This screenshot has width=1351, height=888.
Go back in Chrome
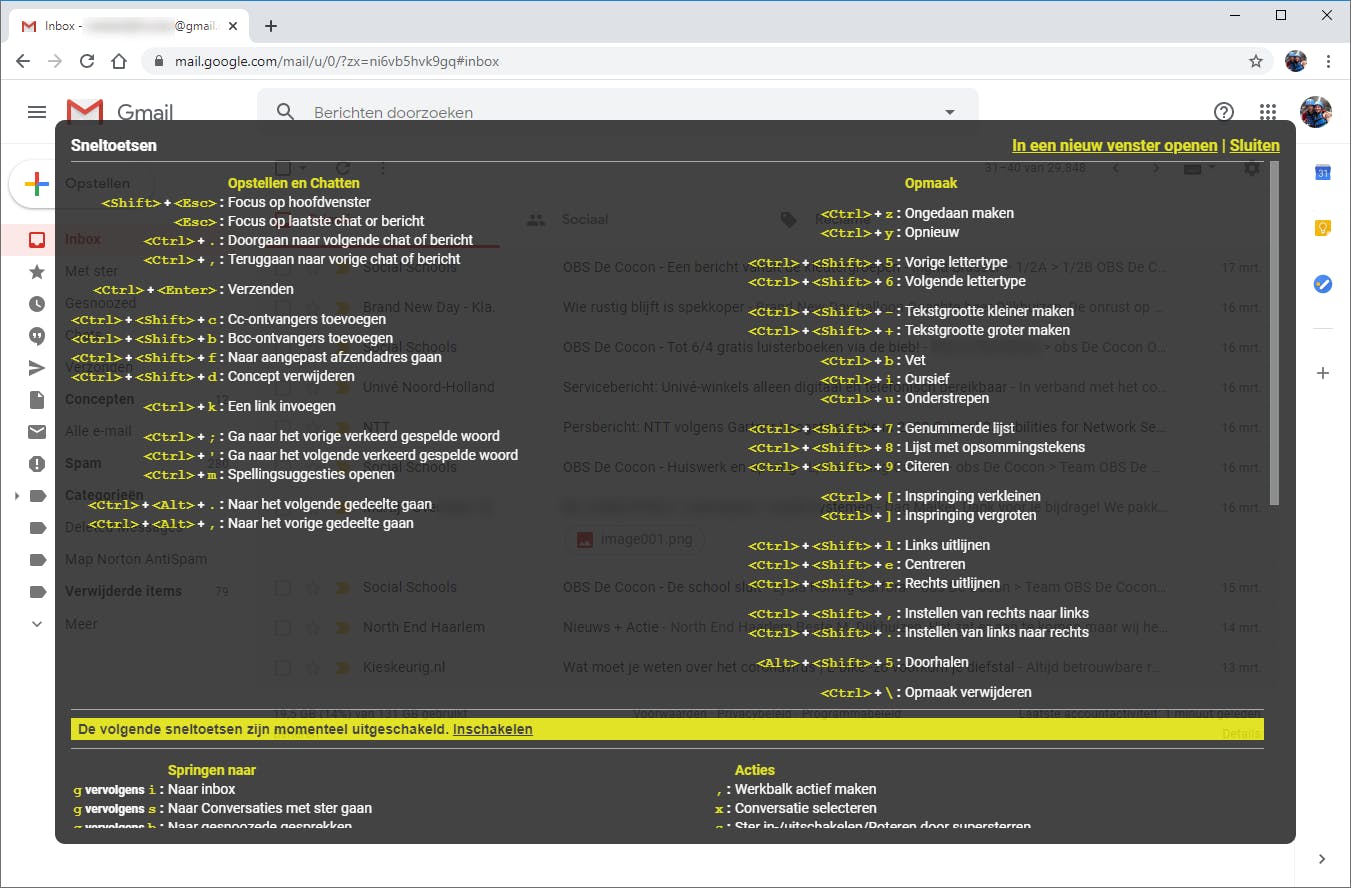23,61
